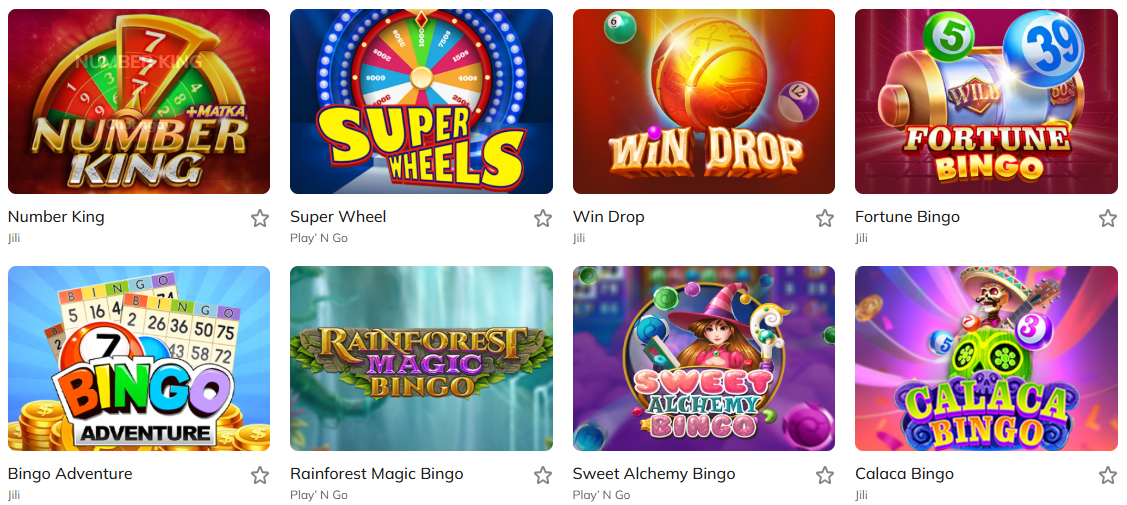The image size is (1127, 505).
Task: Launch the Super Wheels game image
Action: coord(421,101)
